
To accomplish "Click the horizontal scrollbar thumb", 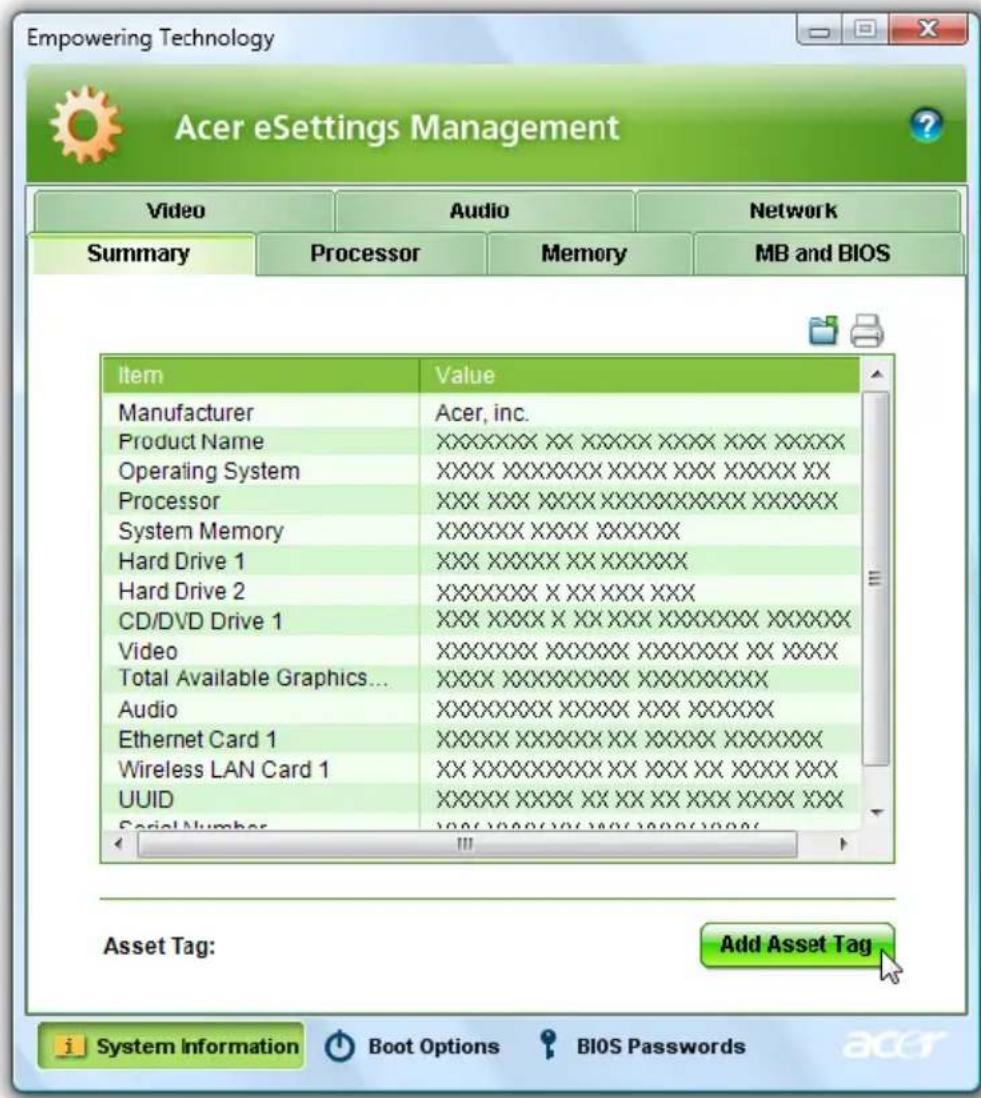I will [467, 845].
